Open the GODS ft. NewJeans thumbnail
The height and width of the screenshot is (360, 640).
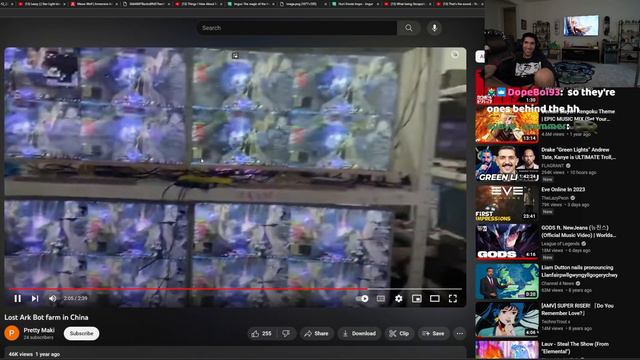[x=507, y=242]
